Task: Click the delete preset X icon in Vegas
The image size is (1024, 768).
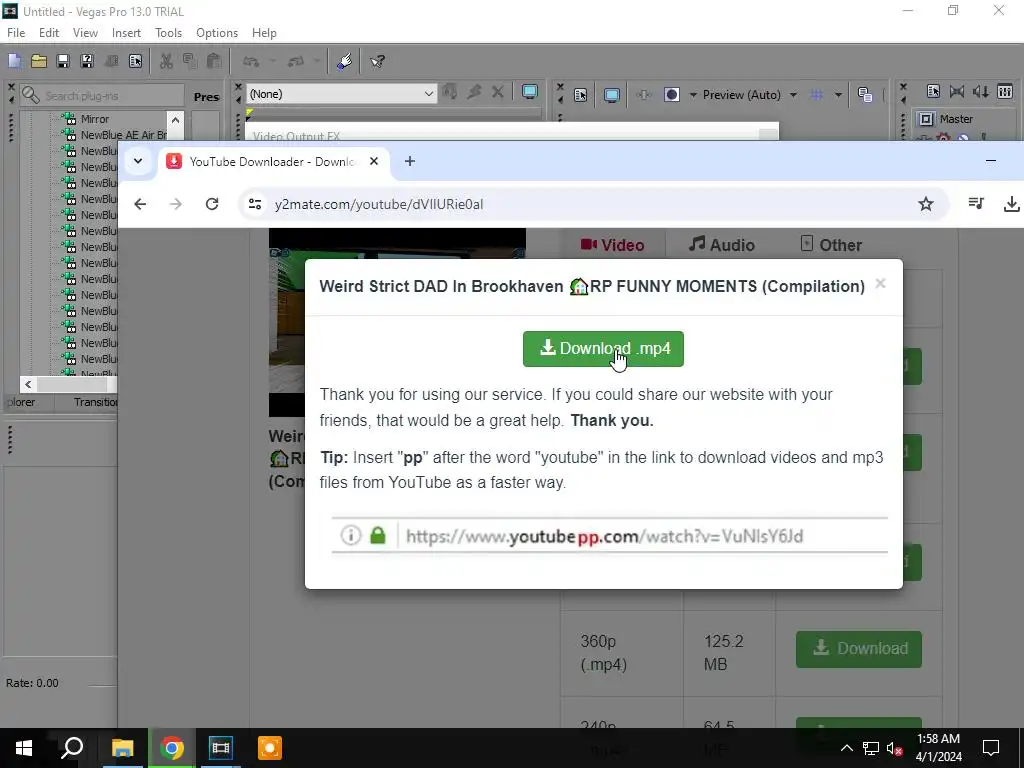Action: click(x=498, y=92)
